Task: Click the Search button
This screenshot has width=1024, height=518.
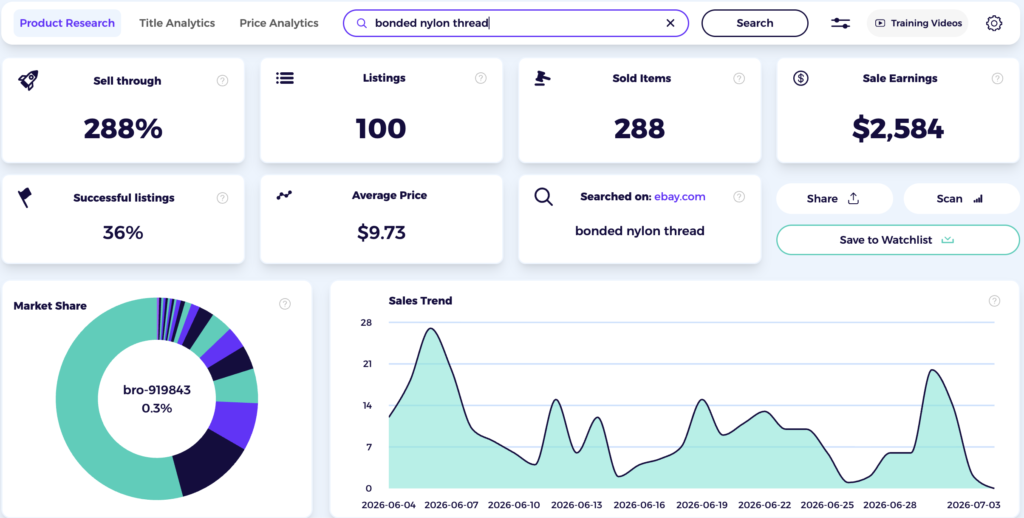Action: [x=755, y=23]
